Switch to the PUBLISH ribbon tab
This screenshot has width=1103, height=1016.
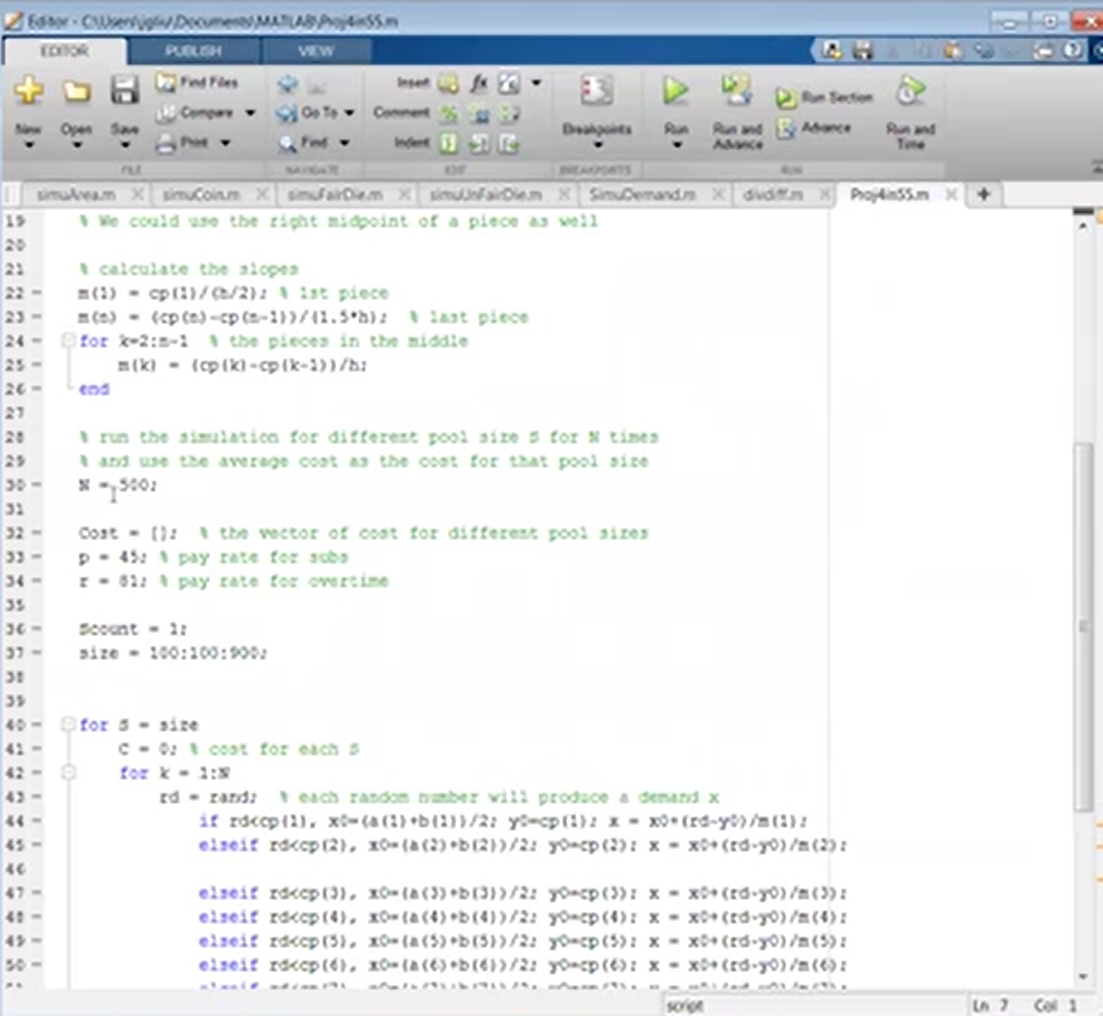coord(193,51)
